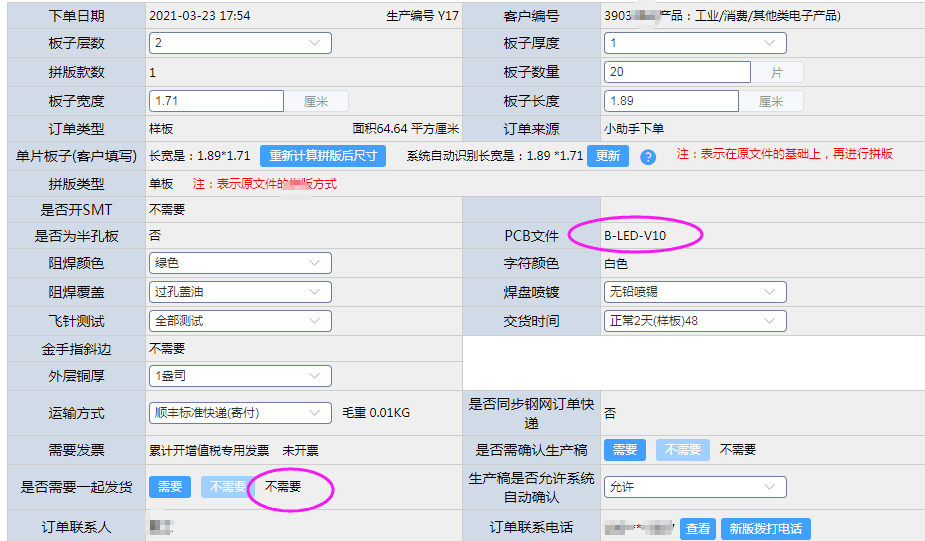Screen dimensions: 925x541
Task: Click 查看 button beside order phone number
Action: click(697, 528)
